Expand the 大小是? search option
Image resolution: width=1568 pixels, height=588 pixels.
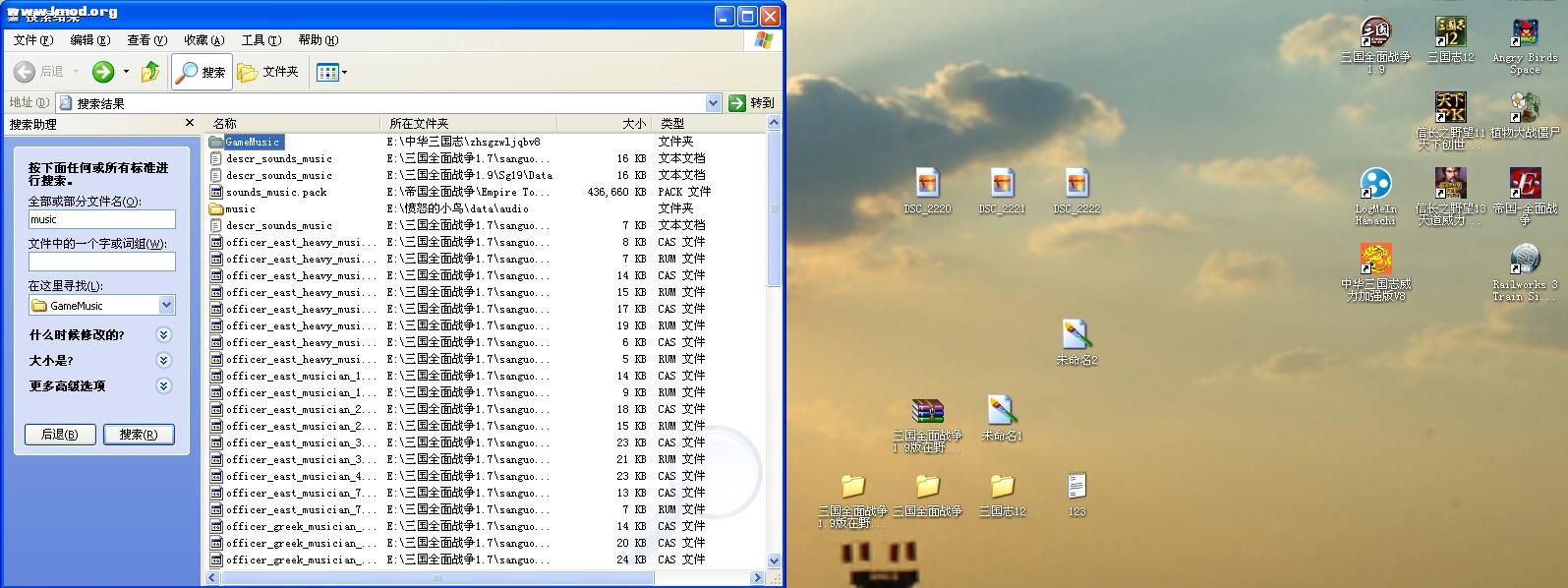coord(163,361)
